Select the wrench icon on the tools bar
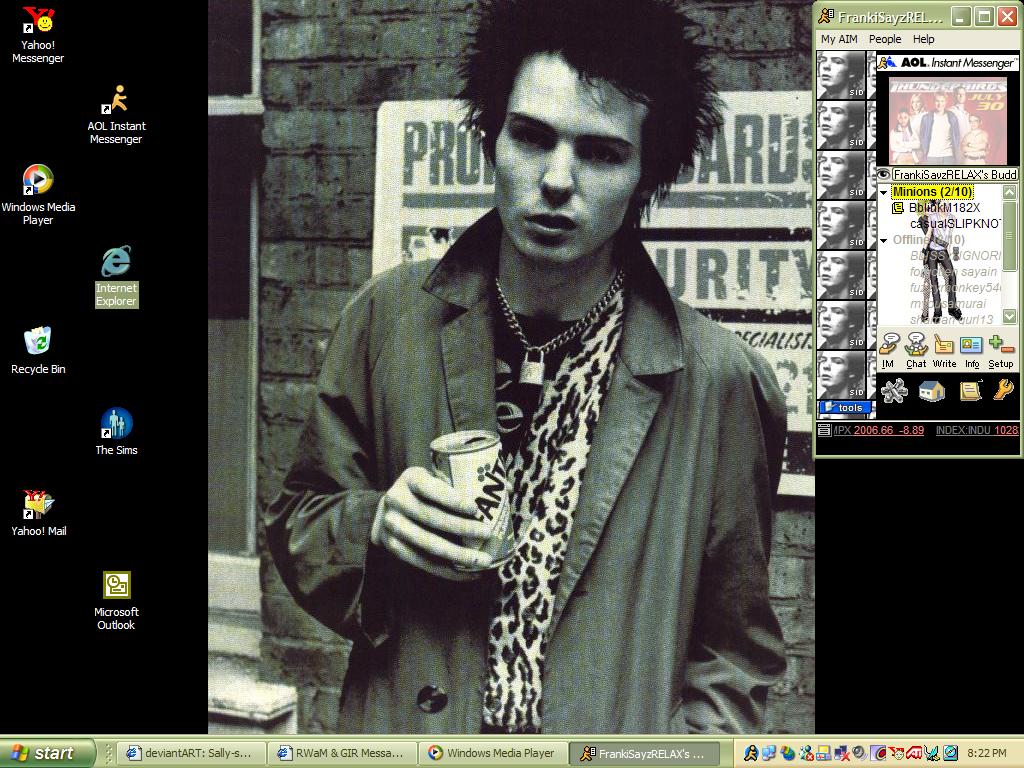The image size is (1024, 768). tap(1002, 391)
